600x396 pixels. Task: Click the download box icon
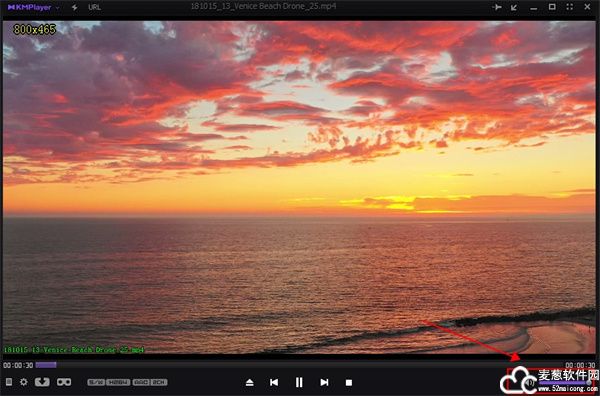(42, 382)
